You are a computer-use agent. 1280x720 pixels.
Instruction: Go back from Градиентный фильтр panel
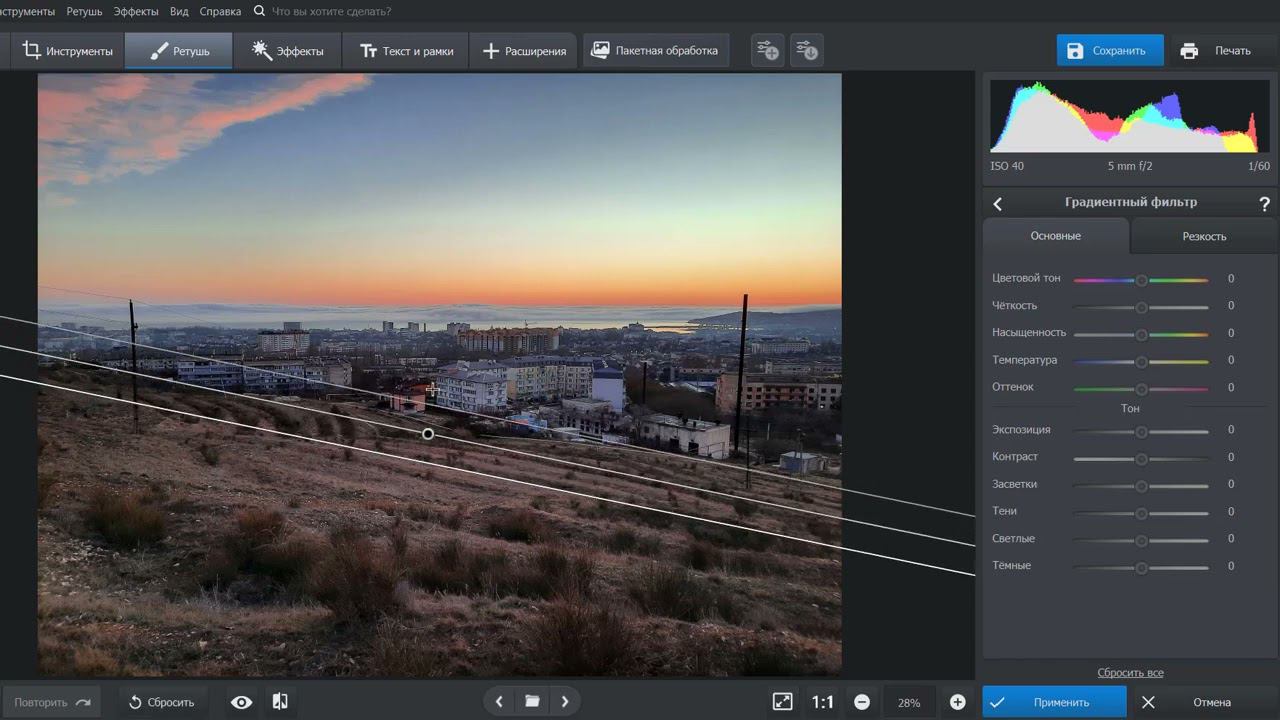[x=997, y=204]
